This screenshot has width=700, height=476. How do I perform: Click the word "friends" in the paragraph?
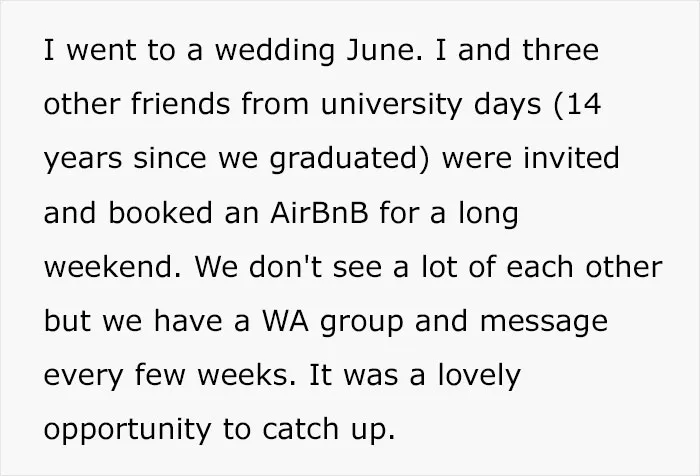click(180, 104)
